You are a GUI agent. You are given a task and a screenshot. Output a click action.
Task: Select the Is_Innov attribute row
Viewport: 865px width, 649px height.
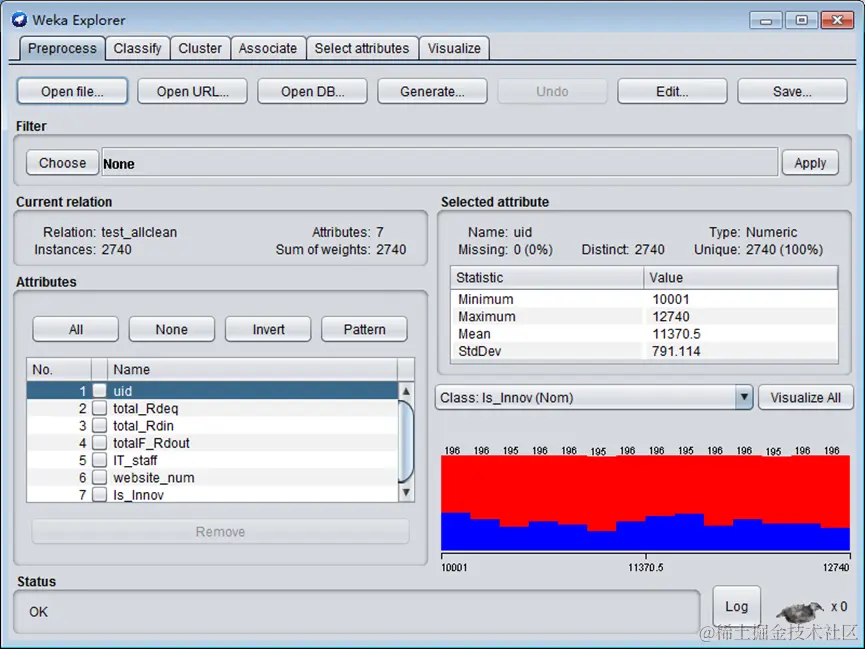[x=212, y=494]
